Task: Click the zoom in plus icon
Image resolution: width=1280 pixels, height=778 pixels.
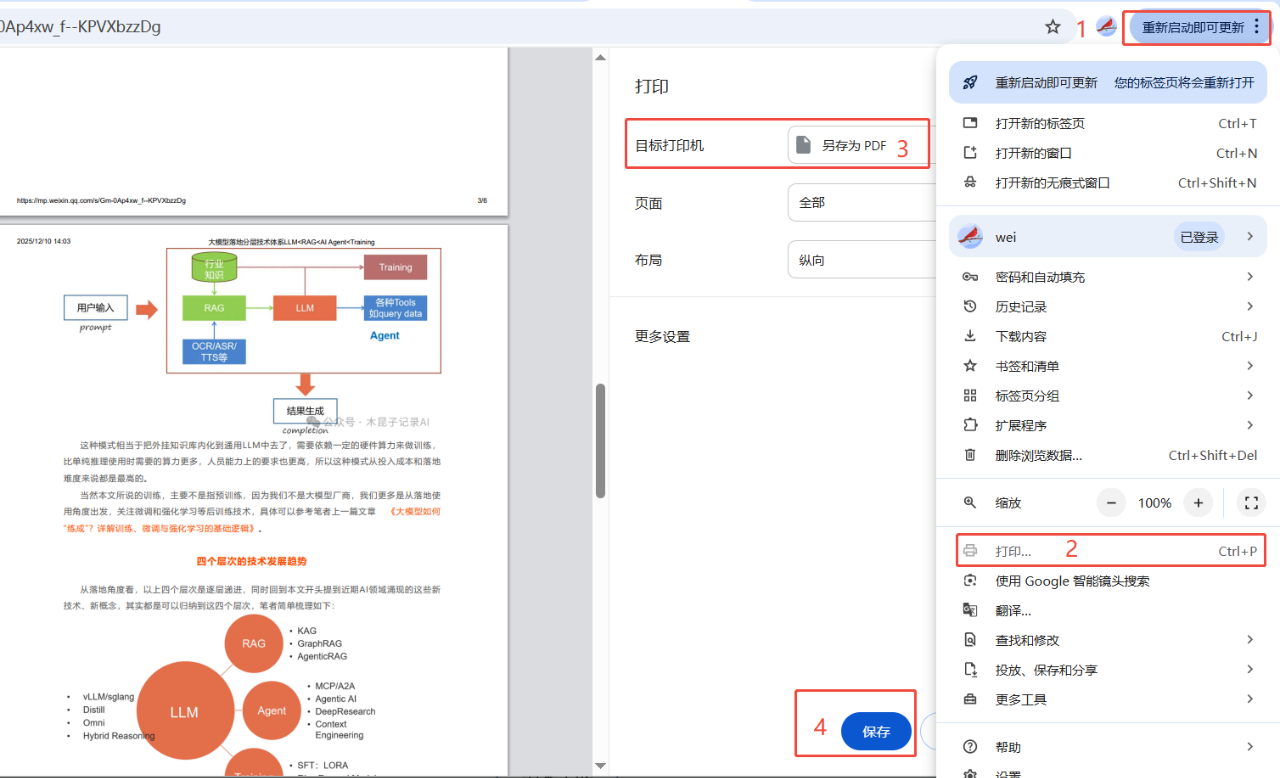Action: [1198, 502]
